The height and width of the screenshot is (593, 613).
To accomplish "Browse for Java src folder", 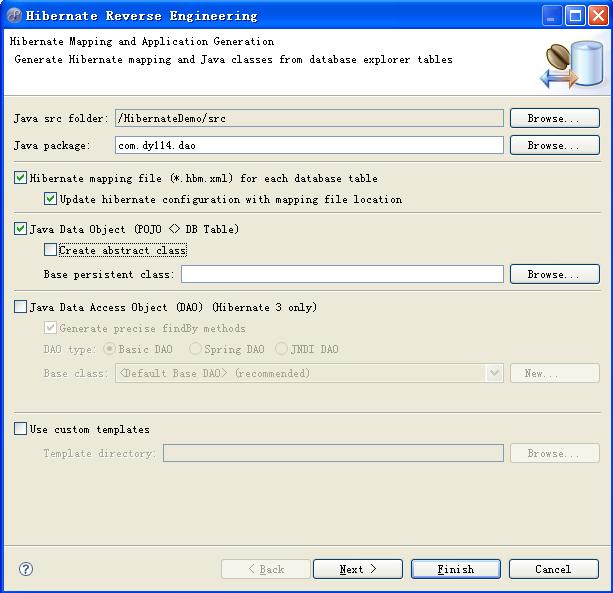I will [x=555, y=118].
